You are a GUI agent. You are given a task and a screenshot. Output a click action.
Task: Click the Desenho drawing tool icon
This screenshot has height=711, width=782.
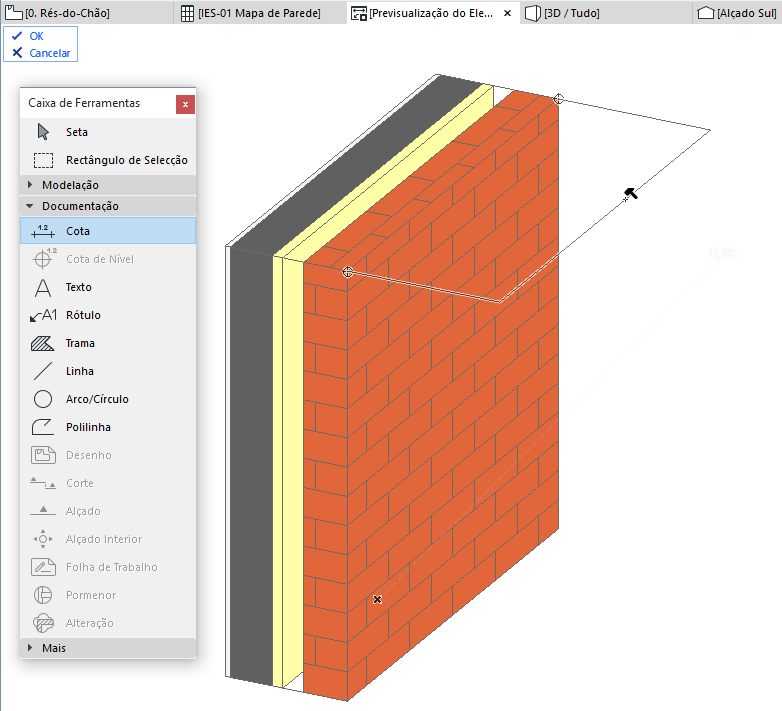tap(43, 455)
